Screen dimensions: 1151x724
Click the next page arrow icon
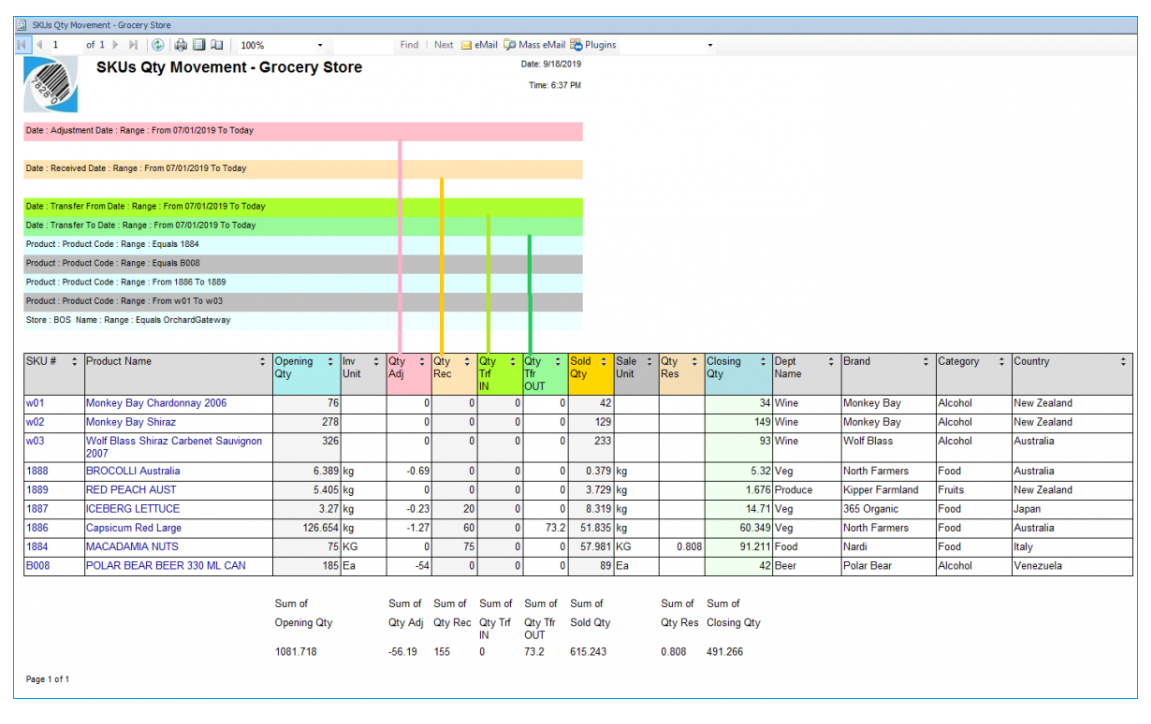click(114, 44)
